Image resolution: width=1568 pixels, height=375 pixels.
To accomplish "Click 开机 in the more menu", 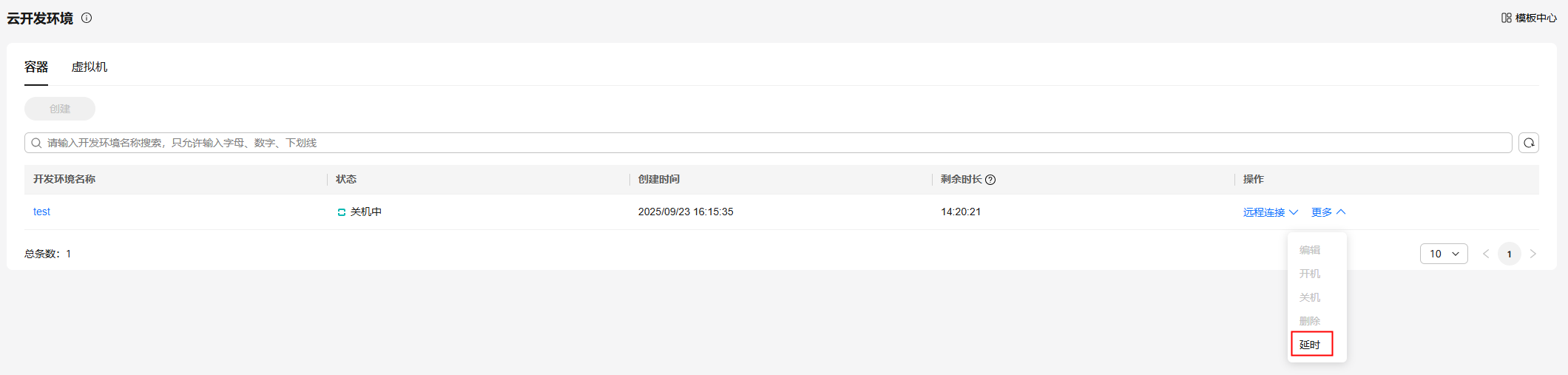I will click(1310, 274).
